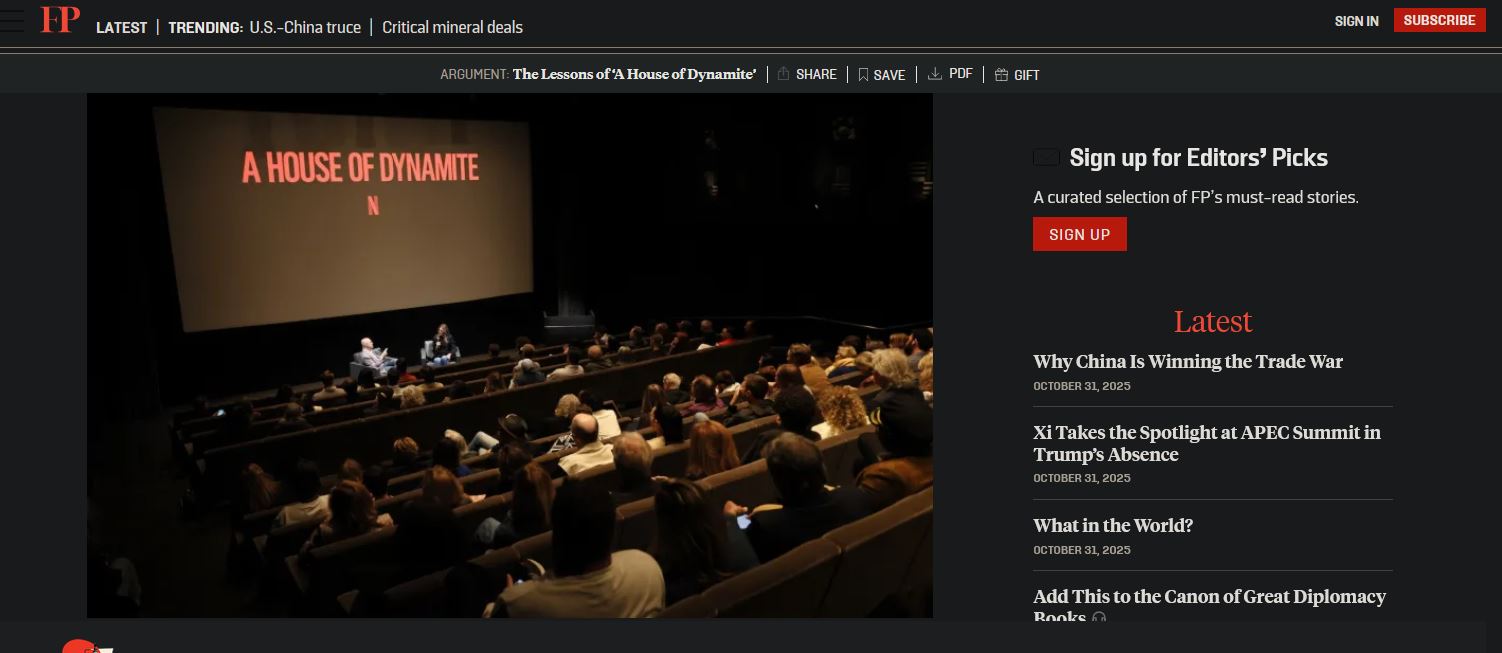Open the hamburger navigation menu
The width and height of the screenshot is (1502, 653).
tap(12, 20)
